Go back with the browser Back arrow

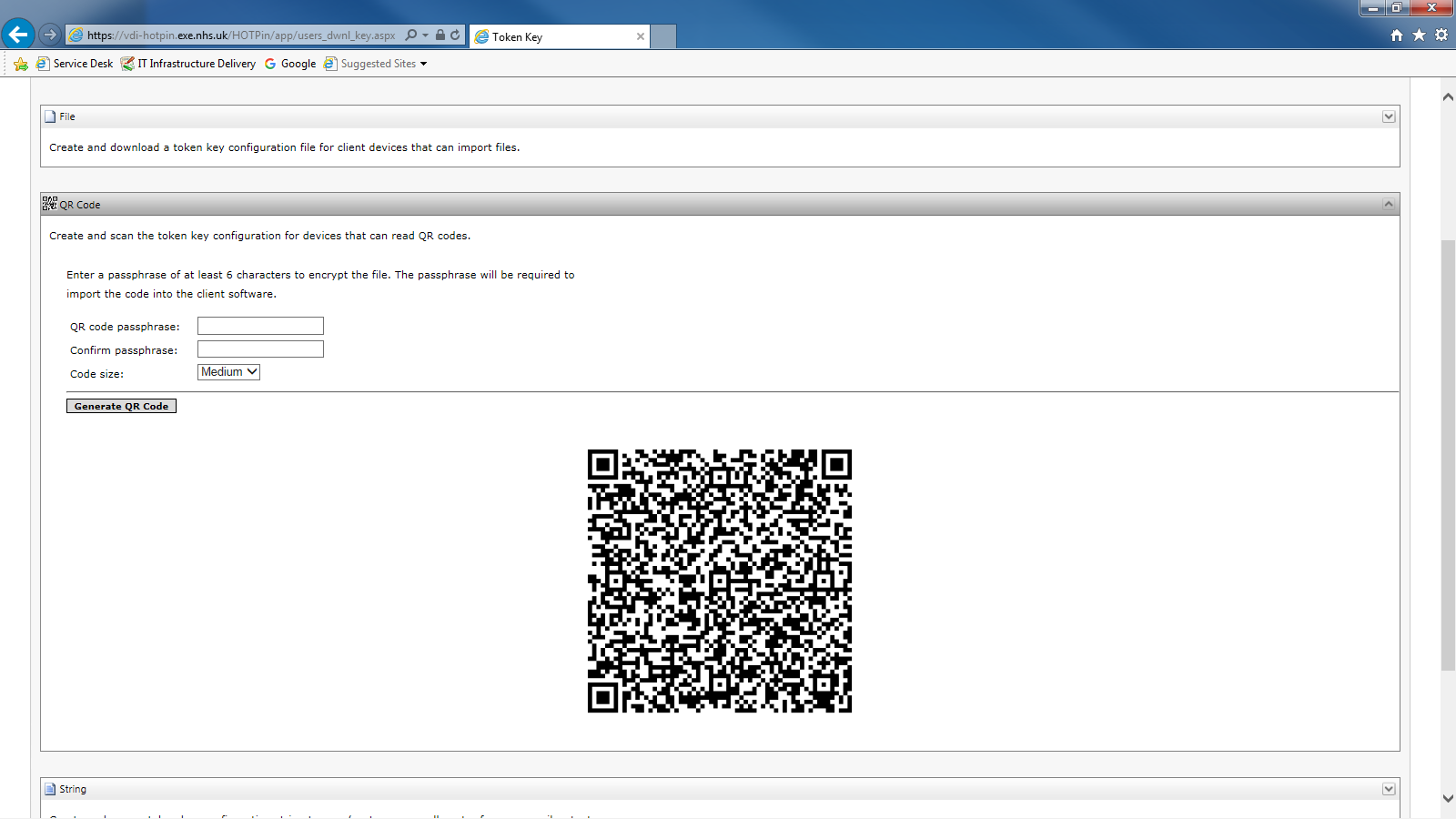point(18,35)
